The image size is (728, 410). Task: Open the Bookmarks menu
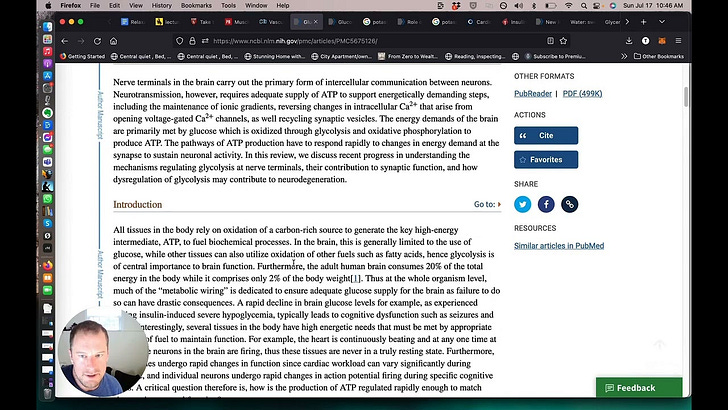[x=196, y=6]
